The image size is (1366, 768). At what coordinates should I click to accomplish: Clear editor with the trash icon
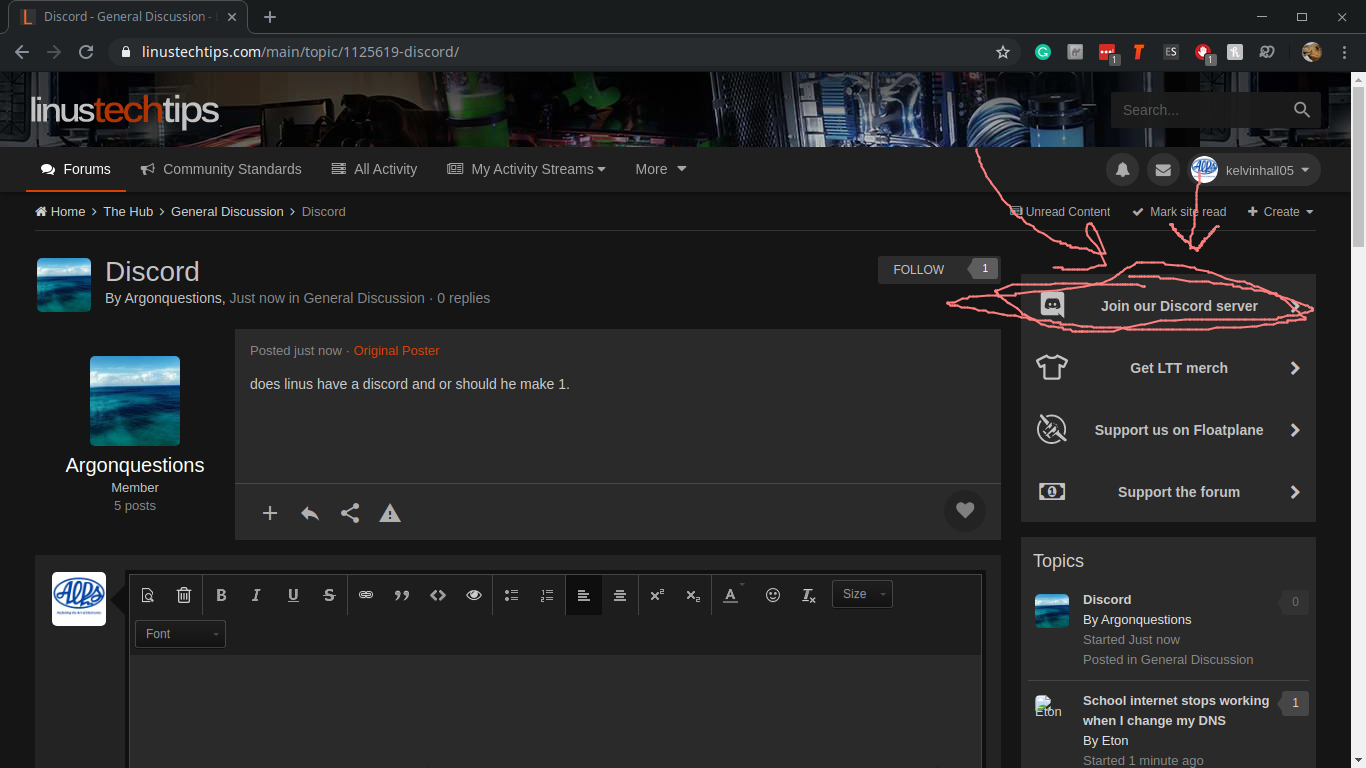184,595
